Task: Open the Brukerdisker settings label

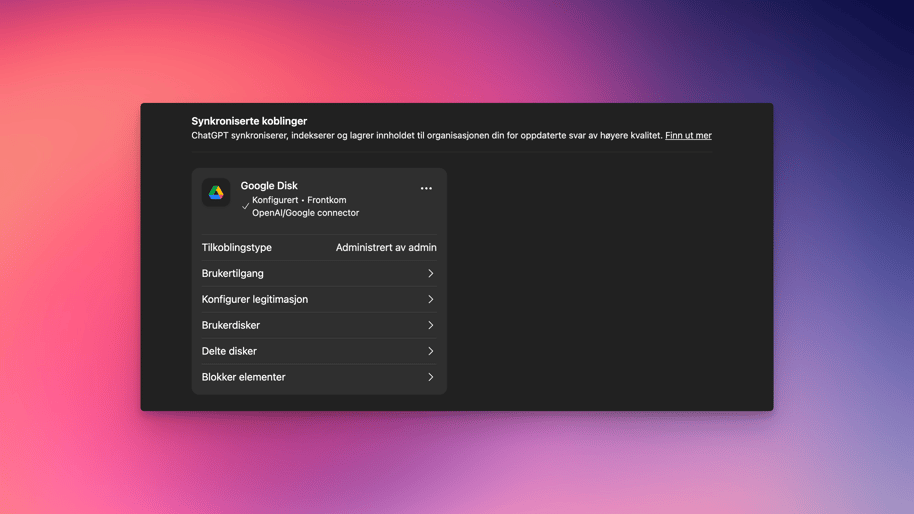Action: pyautogui.click(x=231, y=325)
